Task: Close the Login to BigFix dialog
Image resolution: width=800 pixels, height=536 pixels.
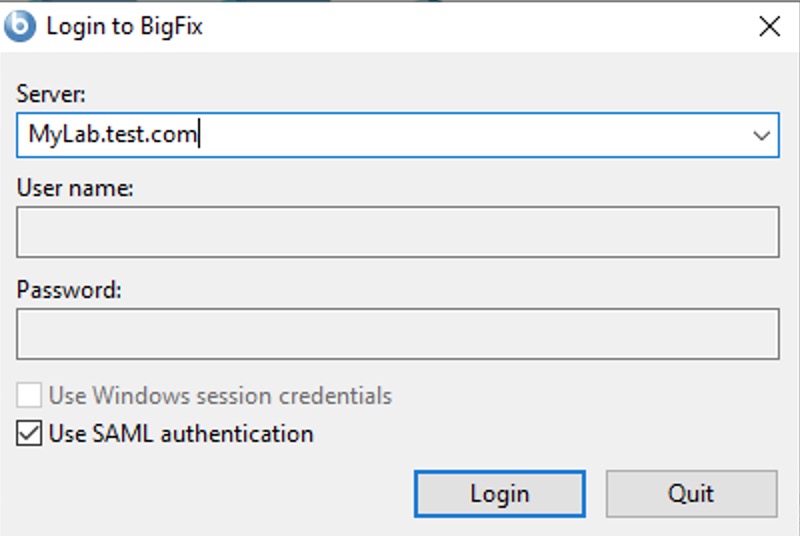Action: point(769,27)
